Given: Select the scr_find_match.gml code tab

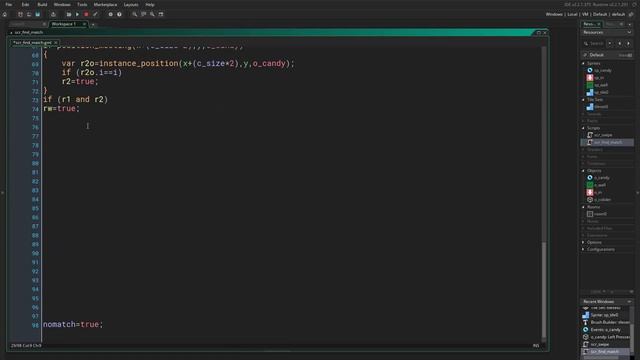Looking at the screenshot, I should coord(32,42).
